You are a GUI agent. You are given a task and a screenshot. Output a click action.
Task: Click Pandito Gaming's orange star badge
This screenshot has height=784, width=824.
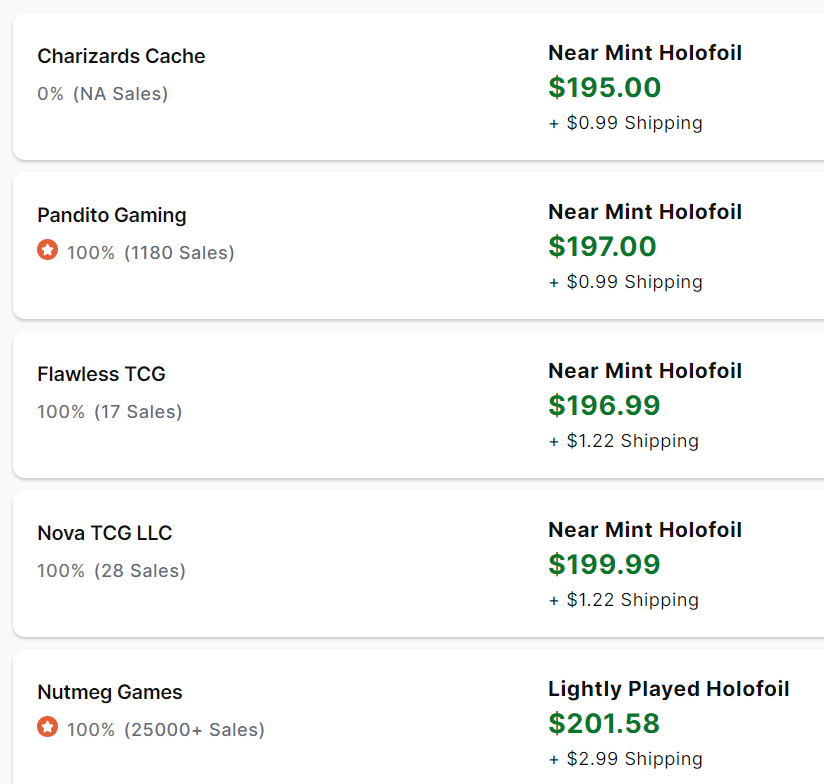pos(47,250)
